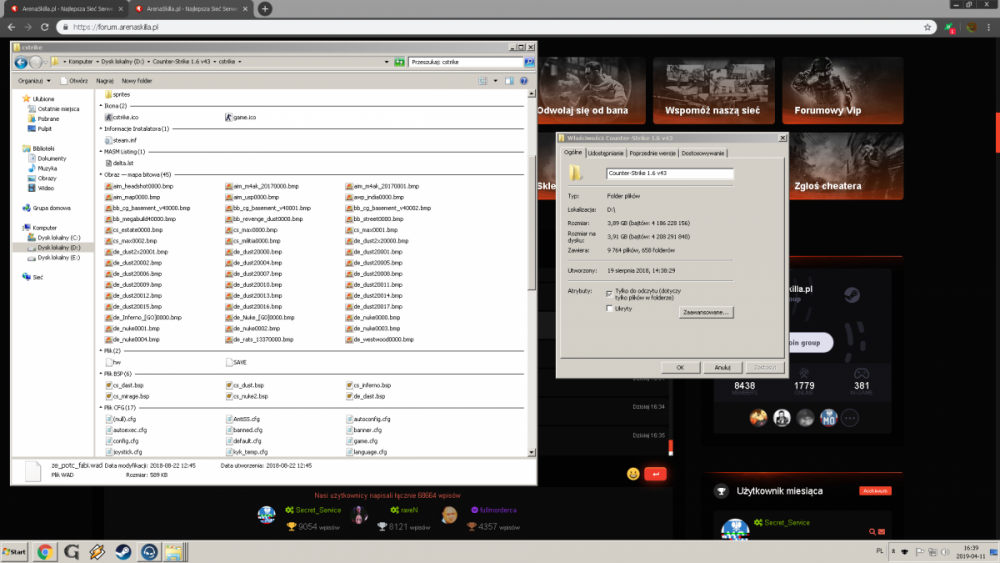This screenshot has width=1000, height=563.
Task: Open the Organizuj dropdown menu
Action: (34, 81)
